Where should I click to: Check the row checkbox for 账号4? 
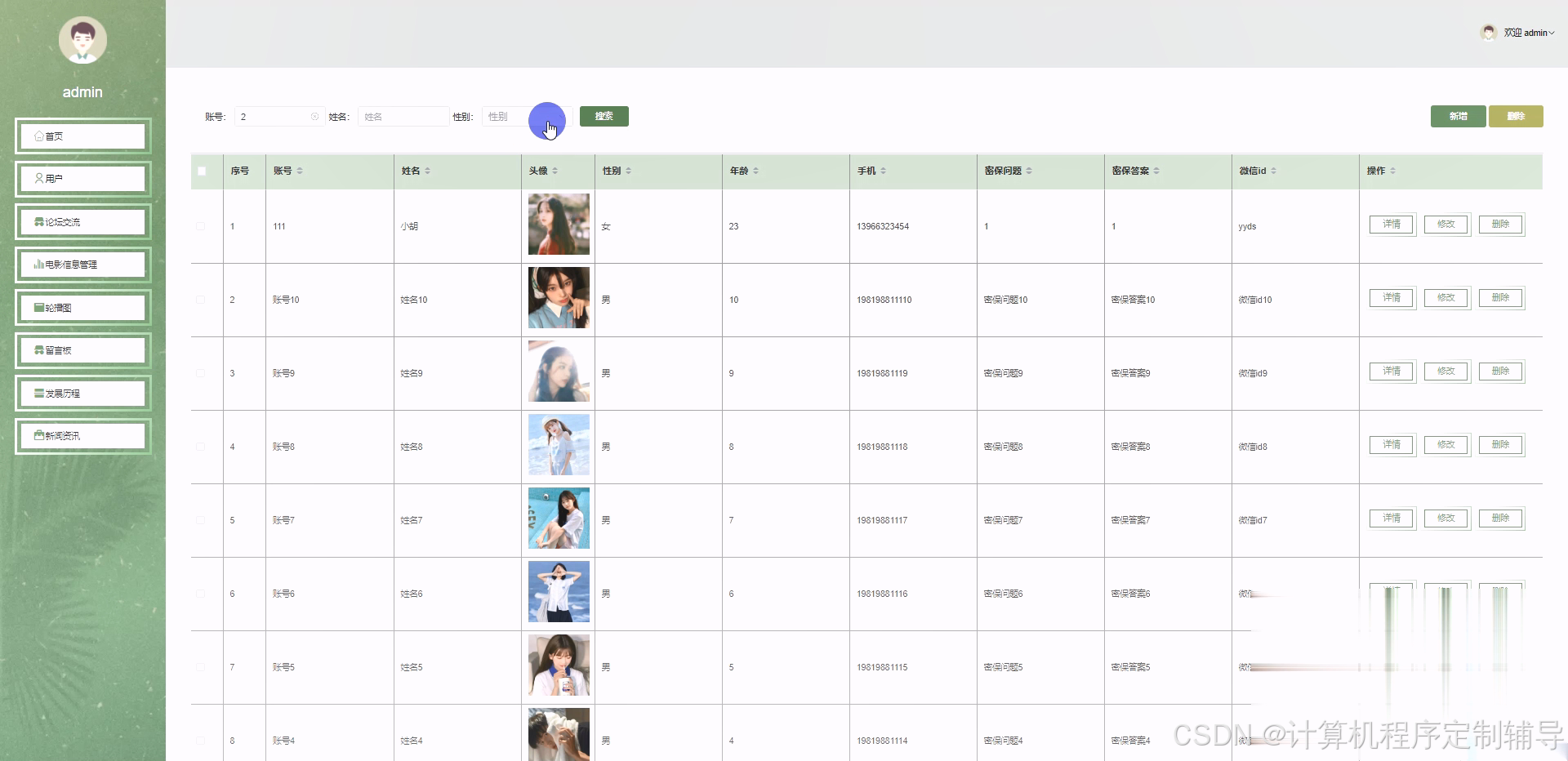tap(201, 741)
